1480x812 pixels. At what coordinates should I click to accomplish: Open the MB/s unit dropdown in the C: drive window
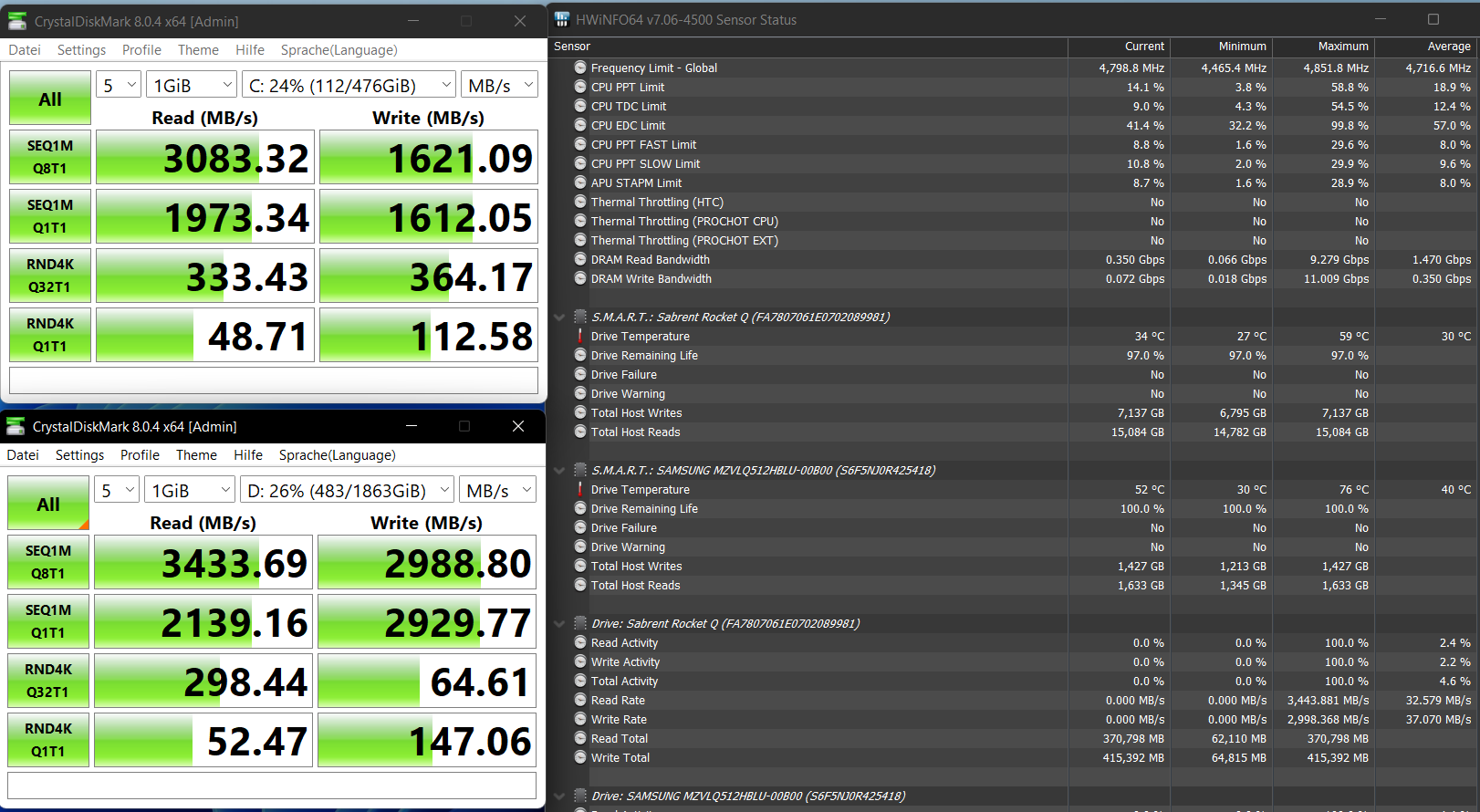pos(499,85)
